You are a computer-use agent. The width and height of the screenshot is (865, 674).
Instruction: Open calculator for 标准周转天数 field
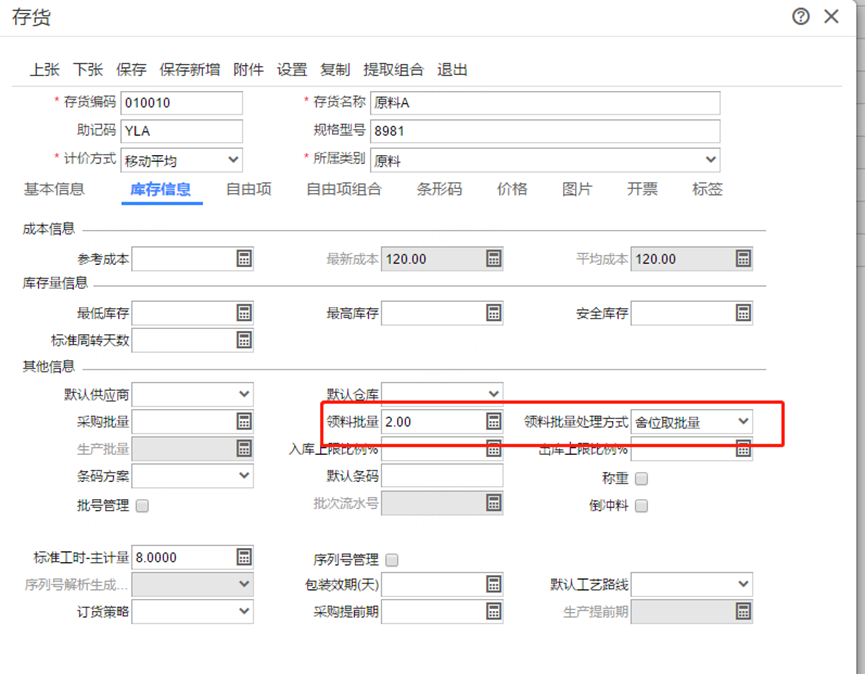(x=244, y=339)
